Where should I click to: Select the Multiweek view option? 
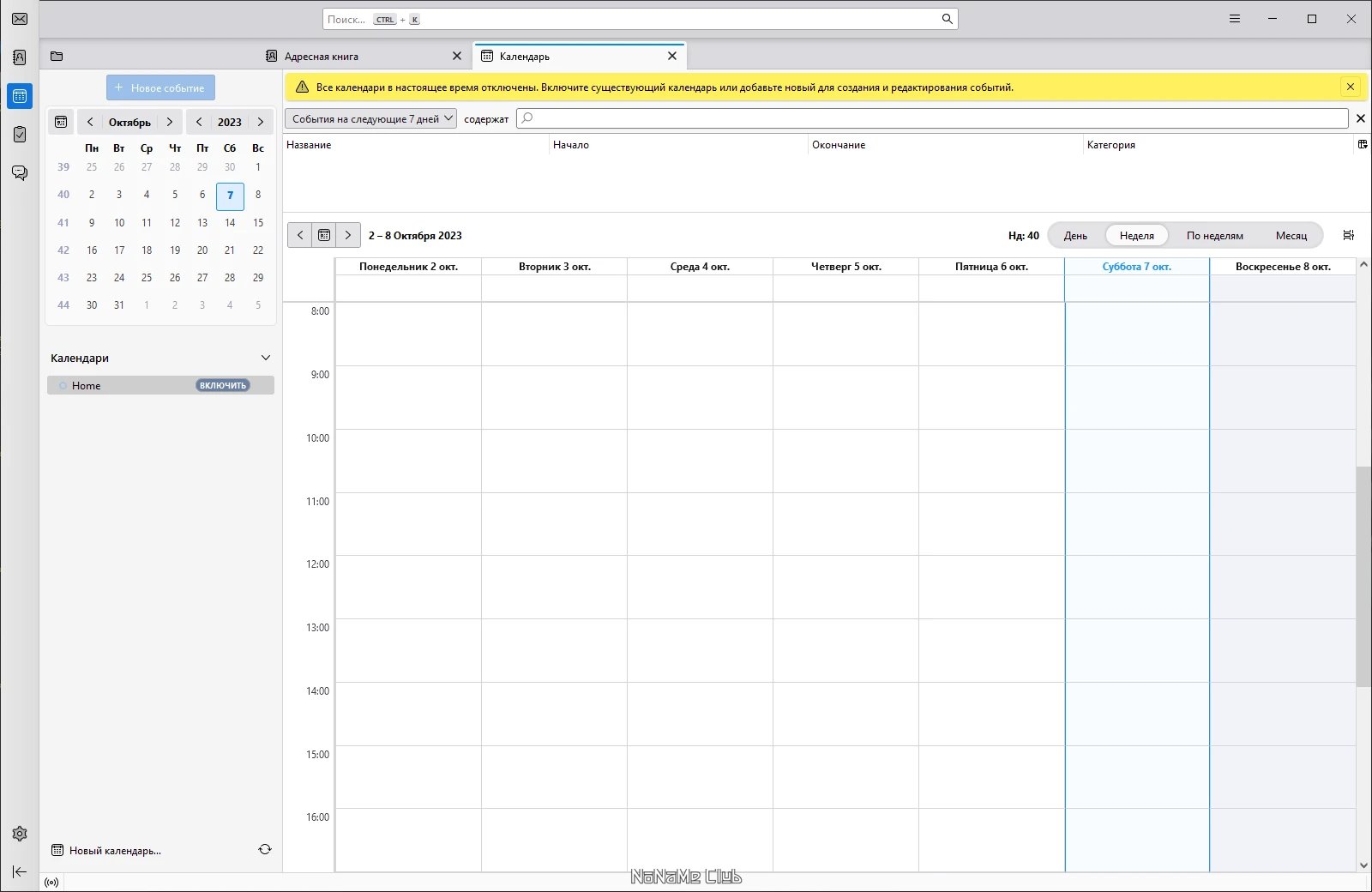(1214, 236)
